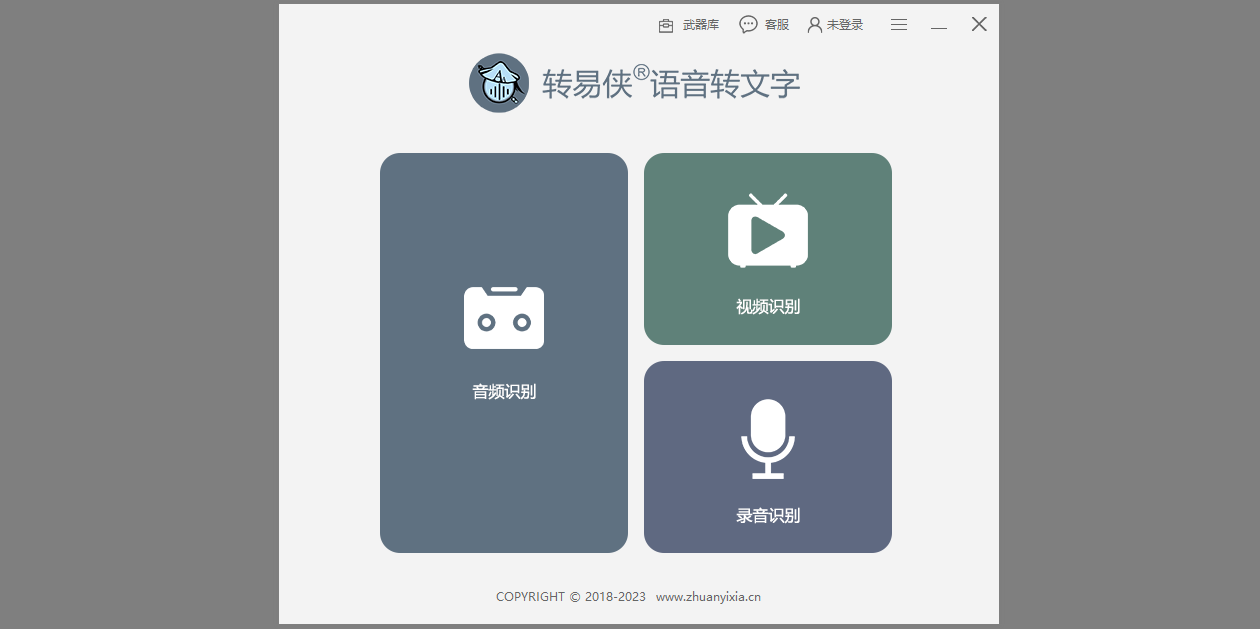The height and width of the screenshot is (629, 1260).
Task: Open the 音频识别 audio recognition panel
Action: pyautogui.click(x=503, y=352)
